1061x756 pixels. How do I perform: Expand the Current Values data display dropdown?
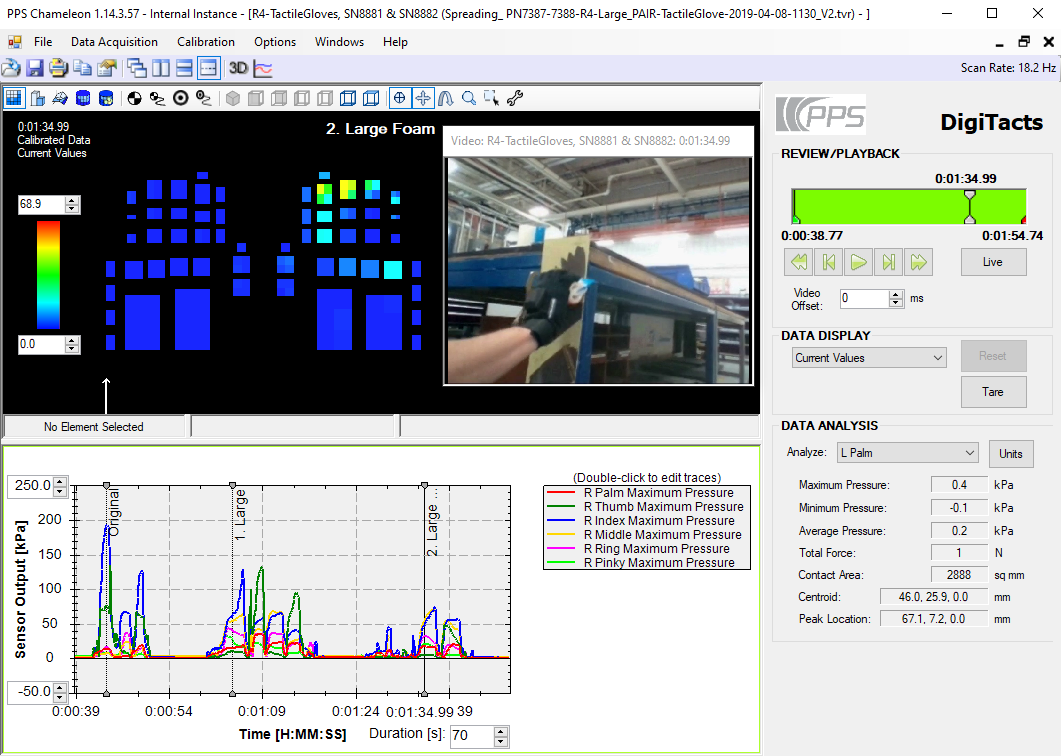click(x=938, y=358)
